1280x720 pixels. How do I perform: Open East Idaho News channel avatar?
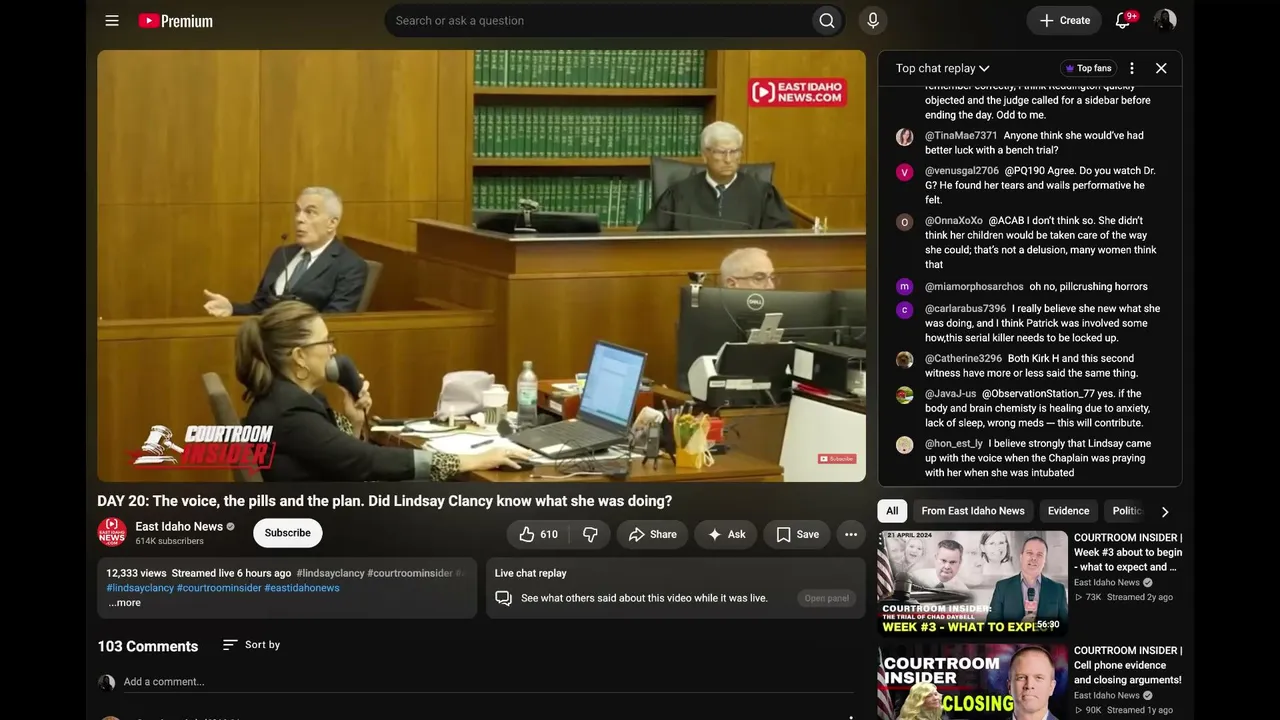click(112, 533)
